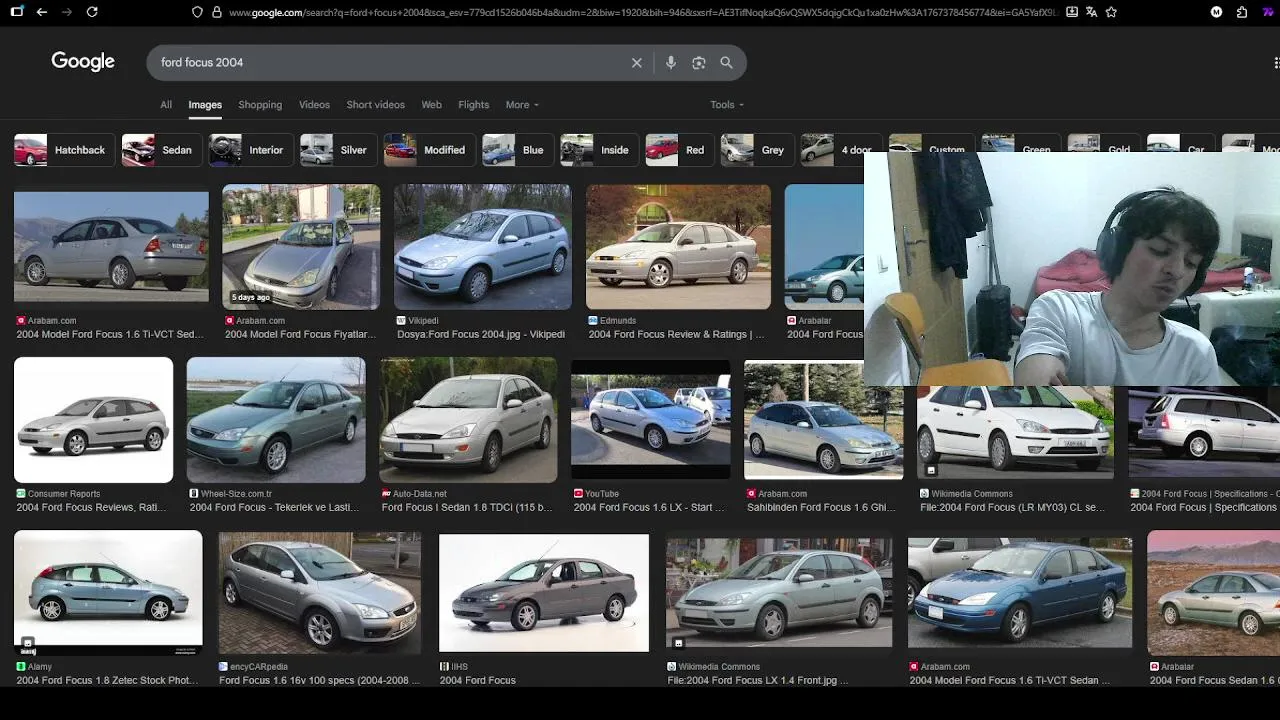Click the shield tracking protection icon
The height and width of the screenshot is (720, 1280).
(x=197, y=12)
